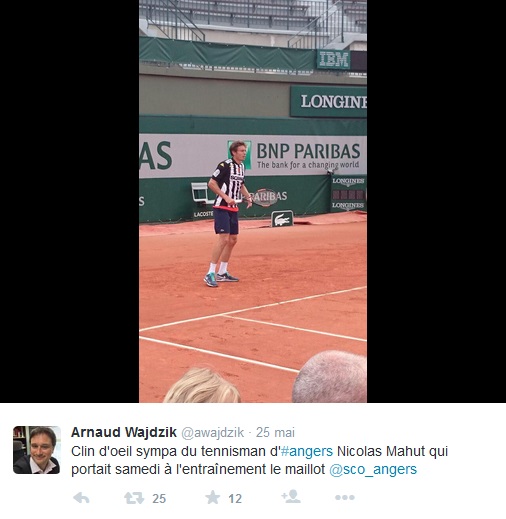
Task: Open Arnaud Wajdzik's profile picture
Action: click(x=37, y=450)
